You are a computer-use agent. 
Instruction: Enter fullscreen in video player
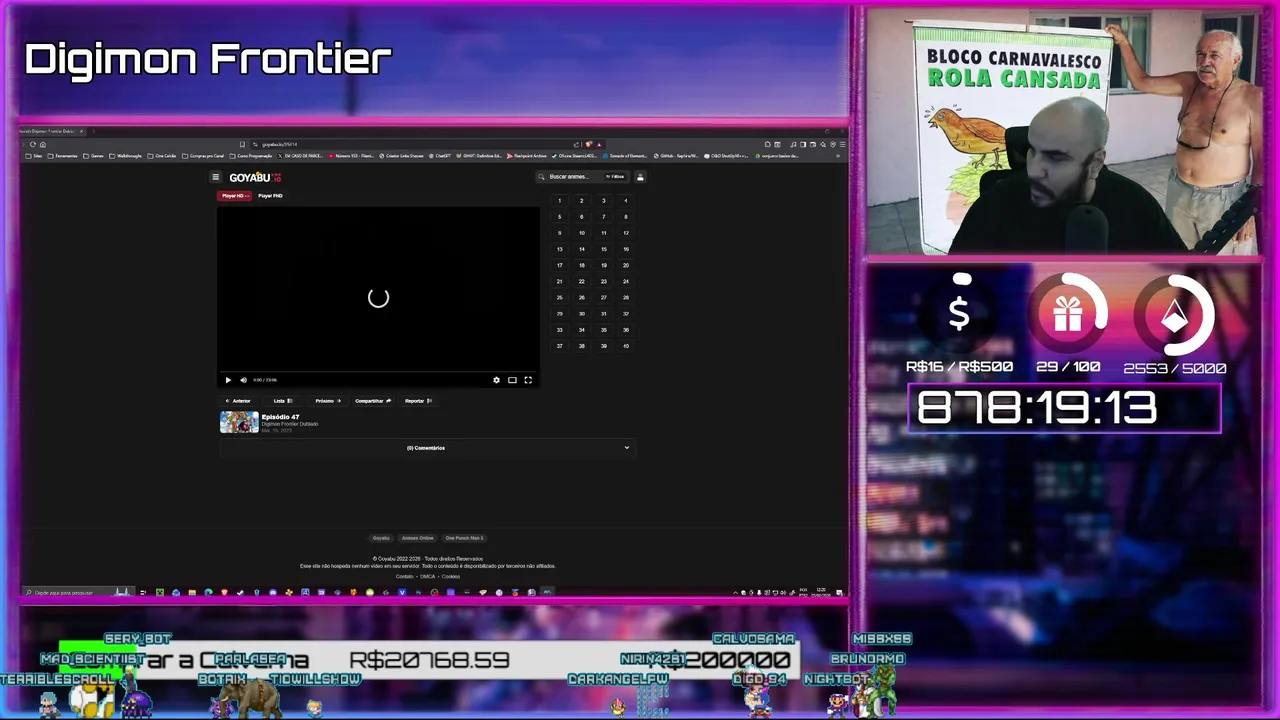[528, 380]
